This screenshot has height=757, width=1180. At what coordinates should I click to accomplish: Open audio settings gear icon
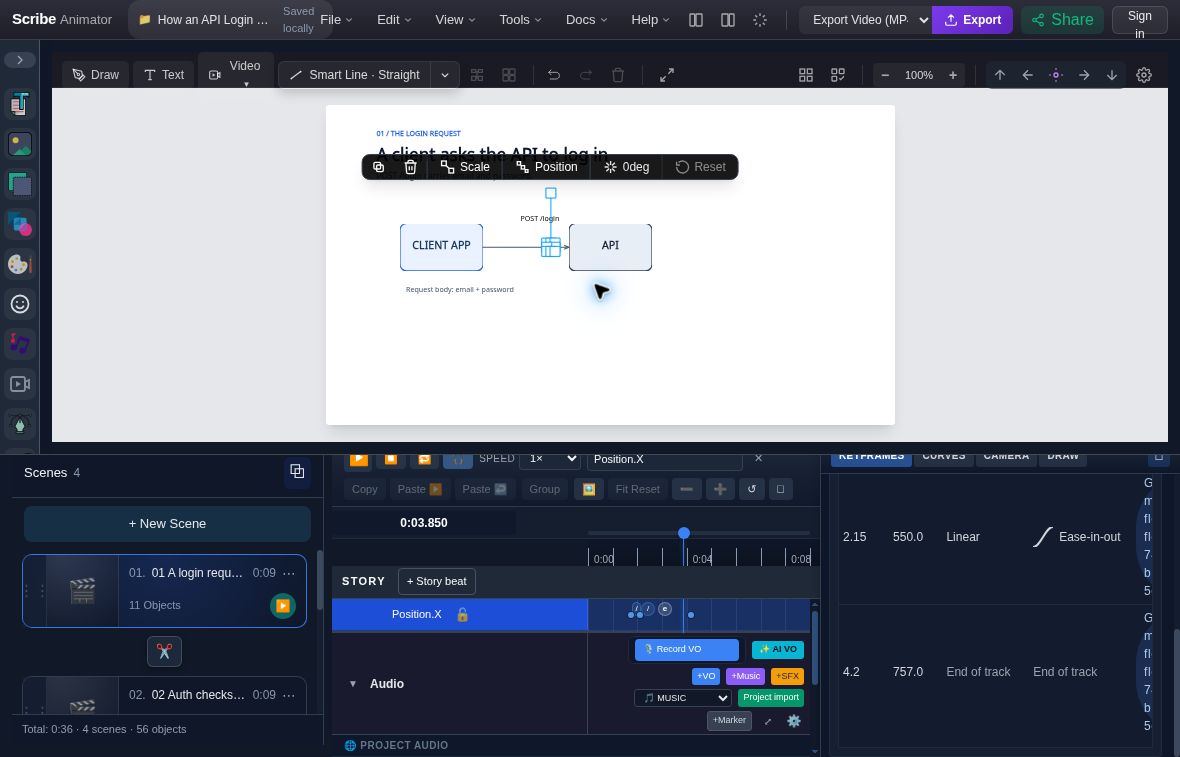tap(794, 721)
